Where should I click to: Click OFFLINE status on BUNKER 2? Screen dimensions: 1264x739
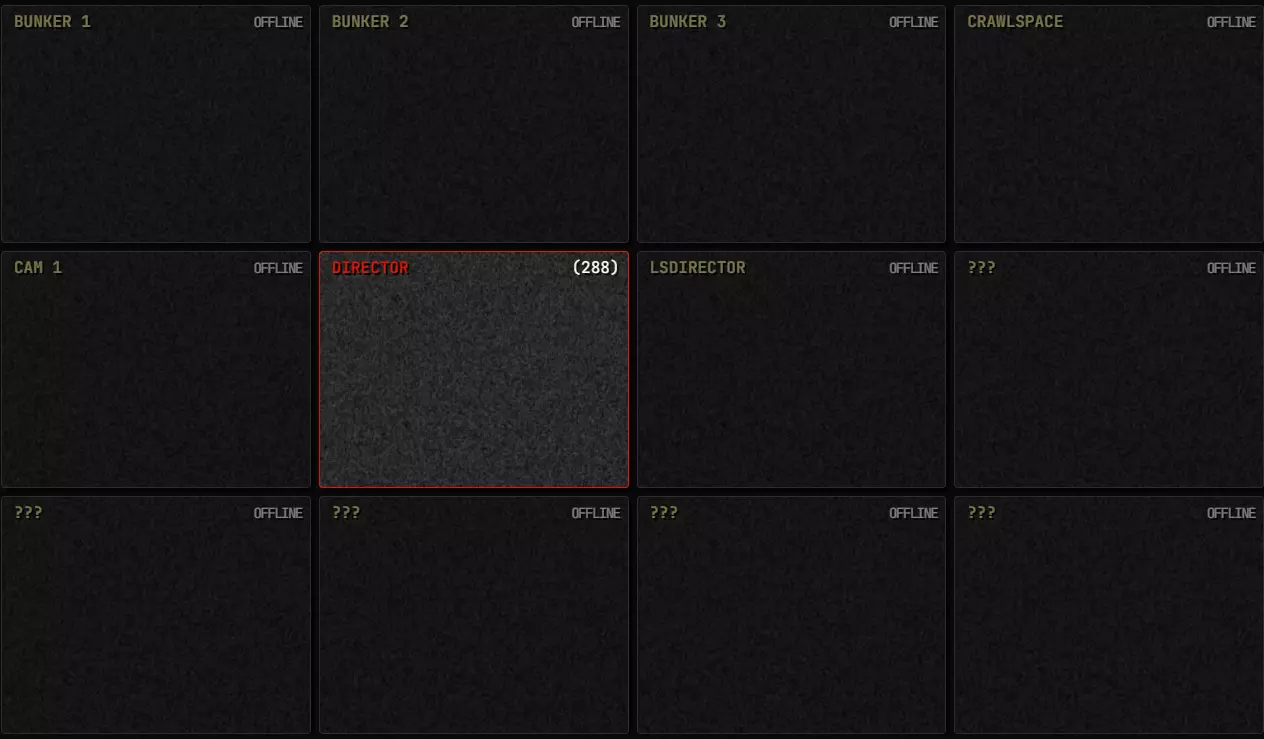(x=596, y=22)
